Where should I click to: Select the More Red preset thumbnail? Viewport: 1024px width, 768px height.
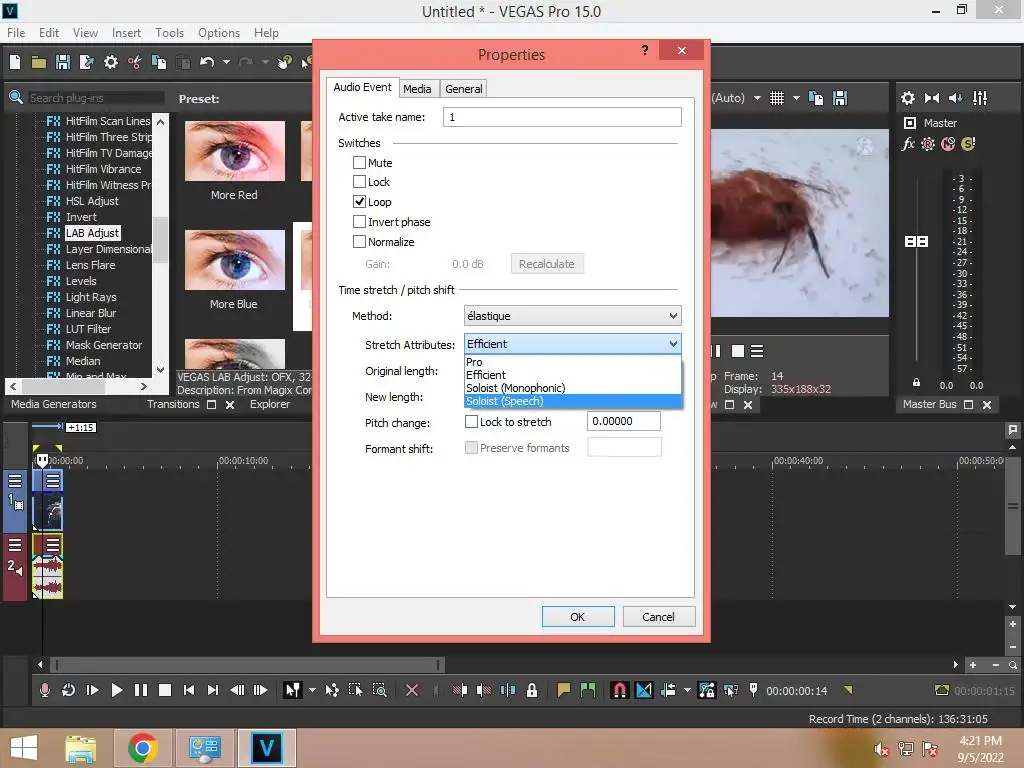[234, 152]
